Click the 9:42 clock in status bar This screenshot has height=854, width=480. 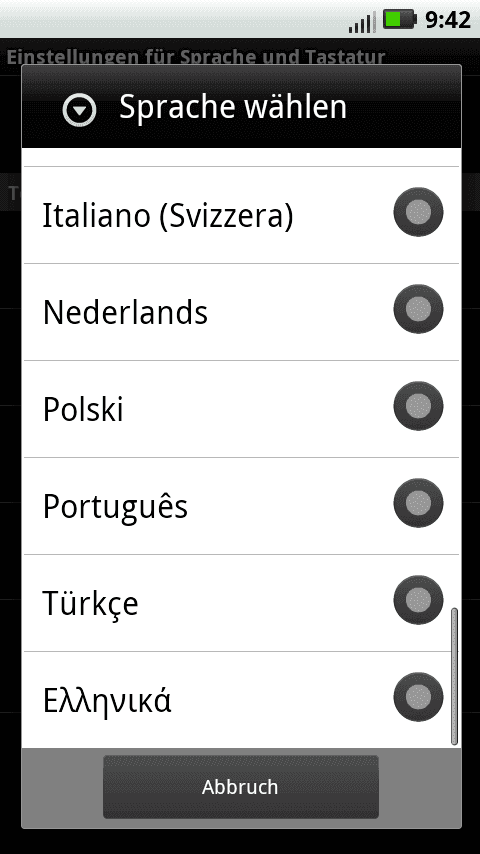coord(447,20)
